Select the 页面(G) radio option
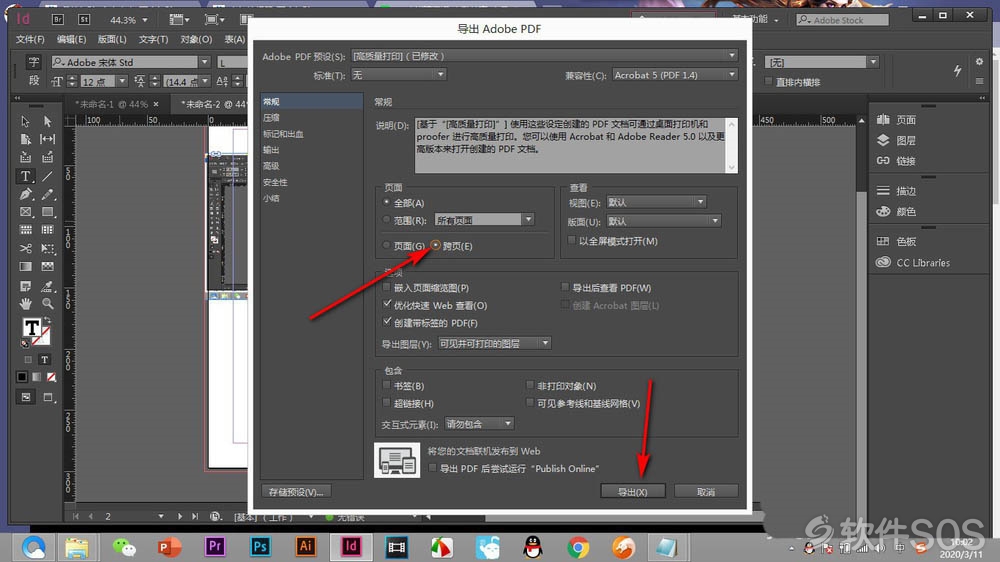 point(386,245)
